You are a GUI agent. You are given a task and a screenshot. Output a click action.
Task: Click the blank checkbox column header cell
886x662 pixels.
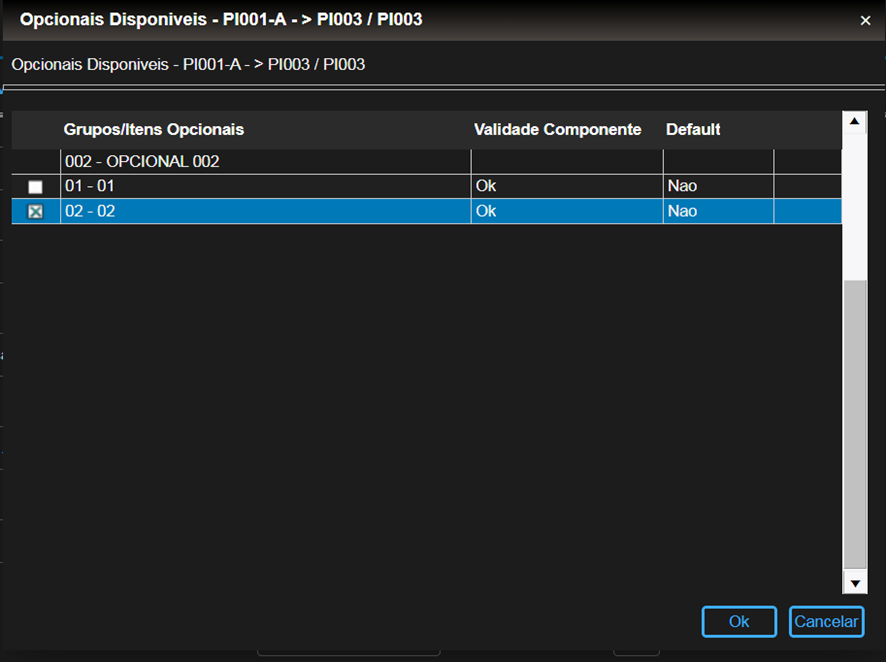point(36,130)
